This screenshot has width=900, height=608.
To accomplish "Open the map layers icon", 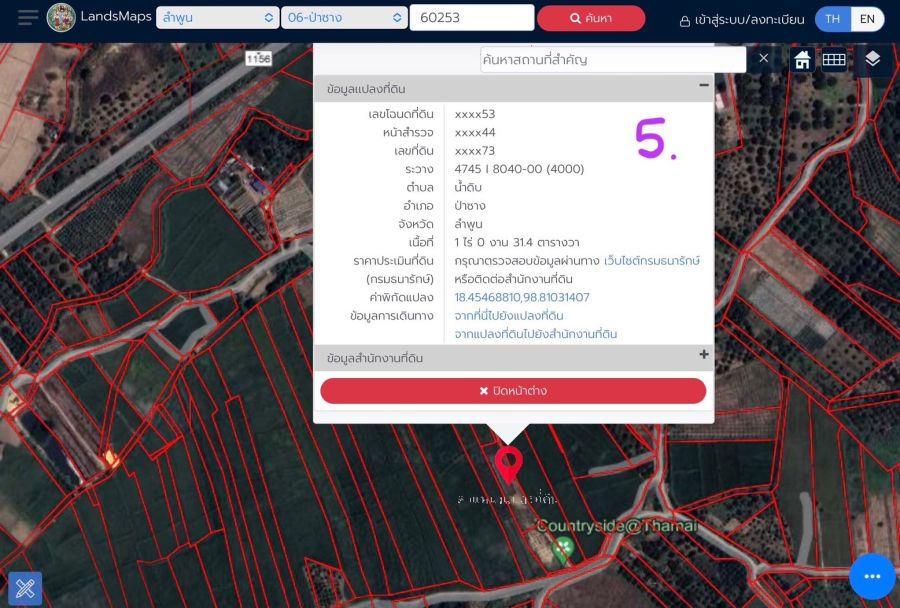I will pos(872,60).
